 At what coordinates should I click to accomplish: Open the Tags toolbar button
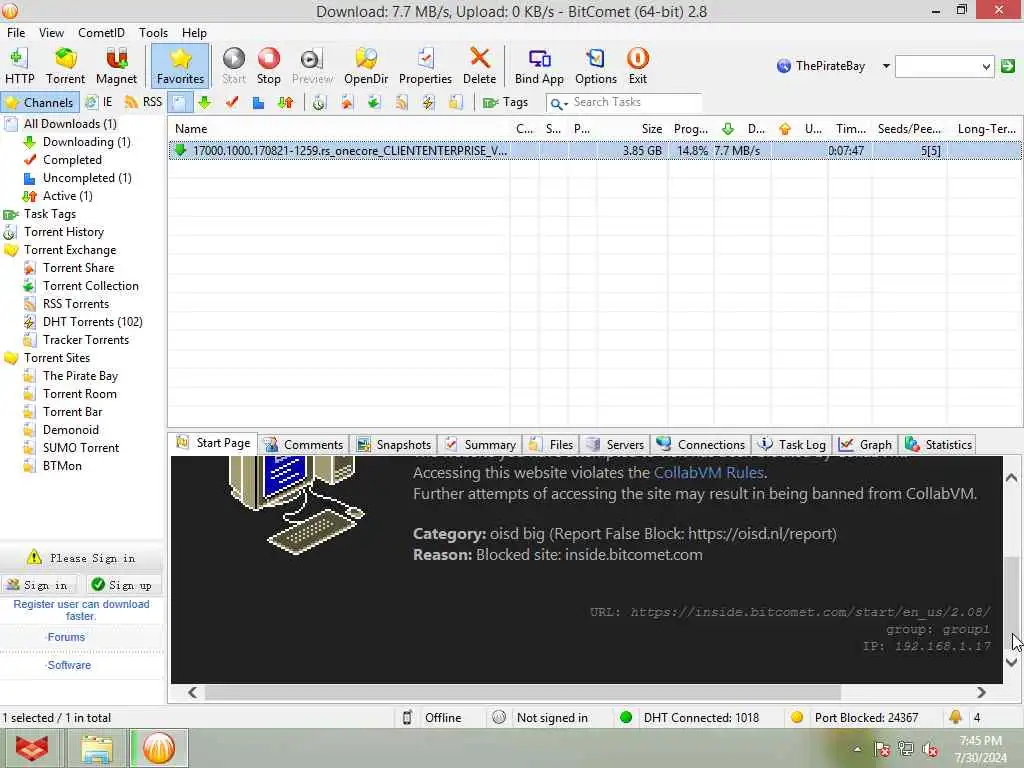[x=505, y=103]
